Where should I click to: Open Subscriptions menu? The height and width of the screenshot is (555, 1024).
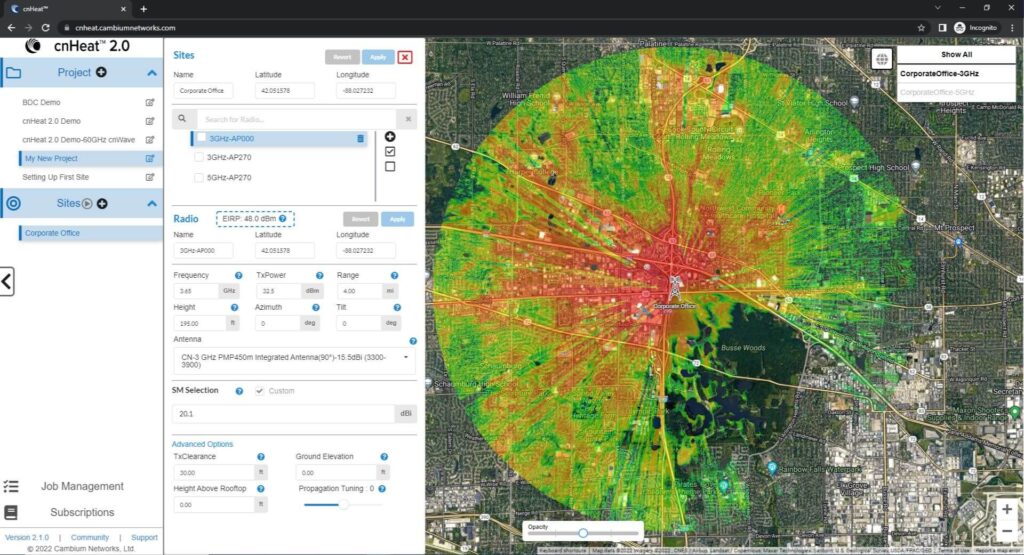82,513
